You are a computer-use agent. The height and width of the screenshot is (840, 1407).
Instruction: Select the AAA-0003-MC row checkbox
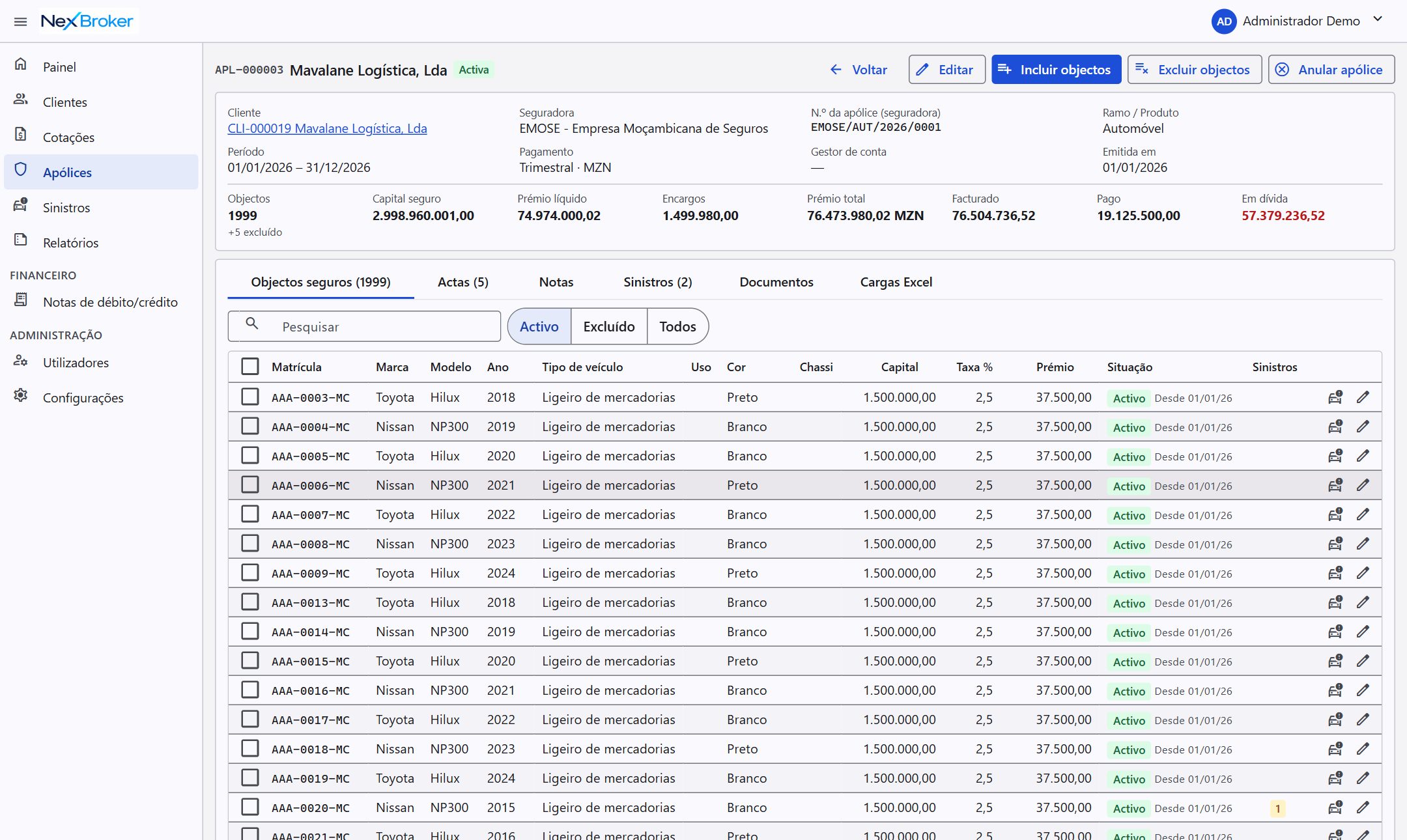tap(250, 397)
